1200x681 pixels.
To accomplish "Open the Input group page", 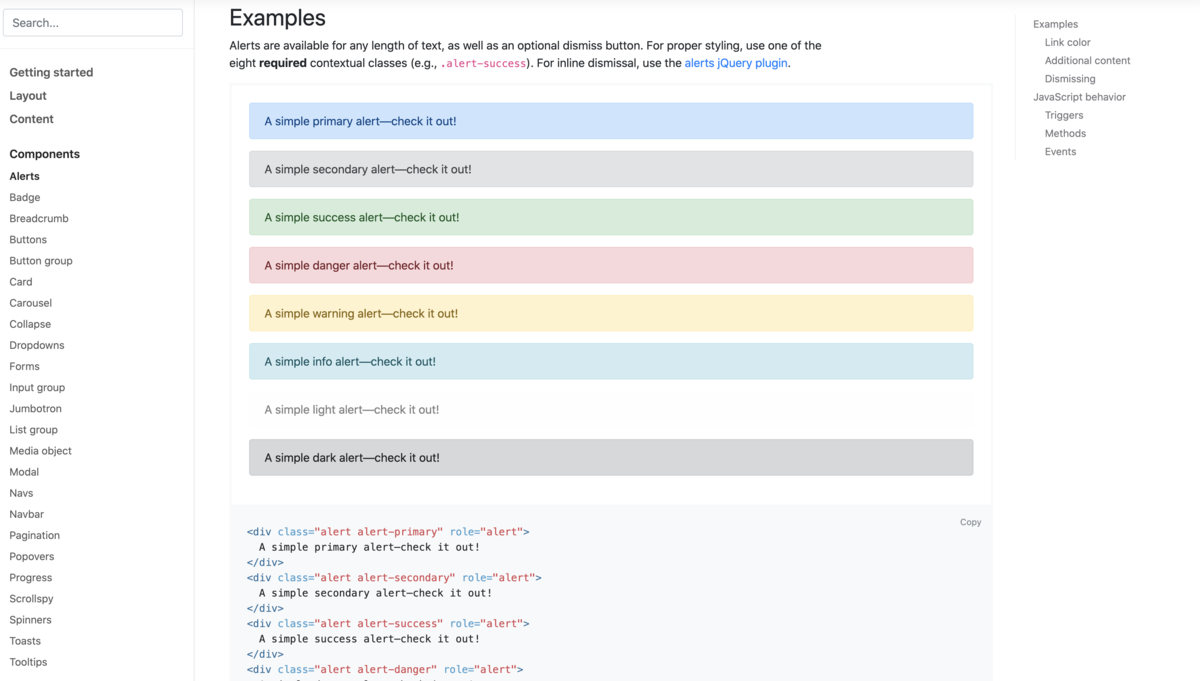I will tap(37, 387).
